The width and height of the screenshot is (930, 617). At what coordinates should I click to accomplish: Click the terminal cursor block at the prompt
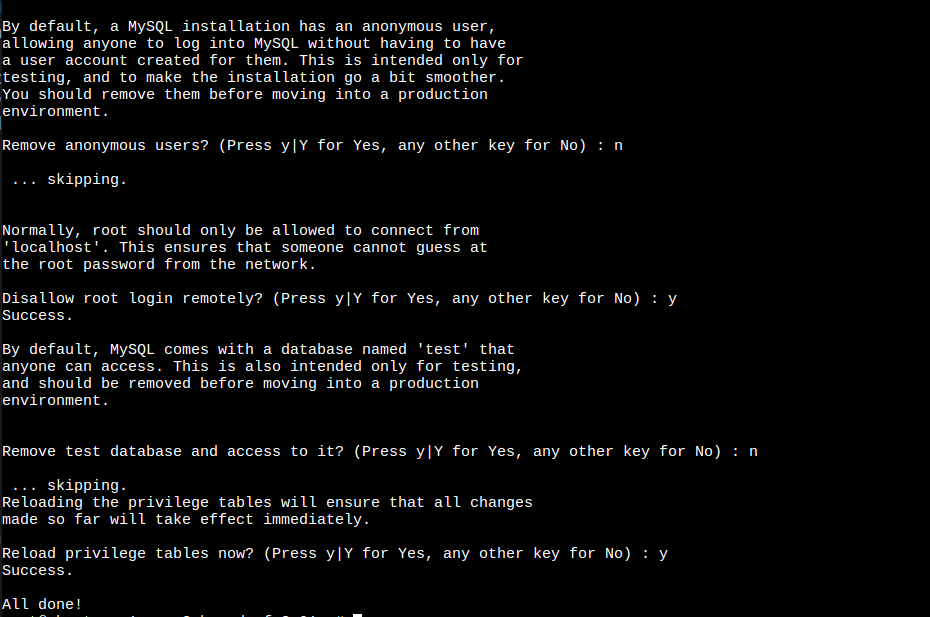357,614
